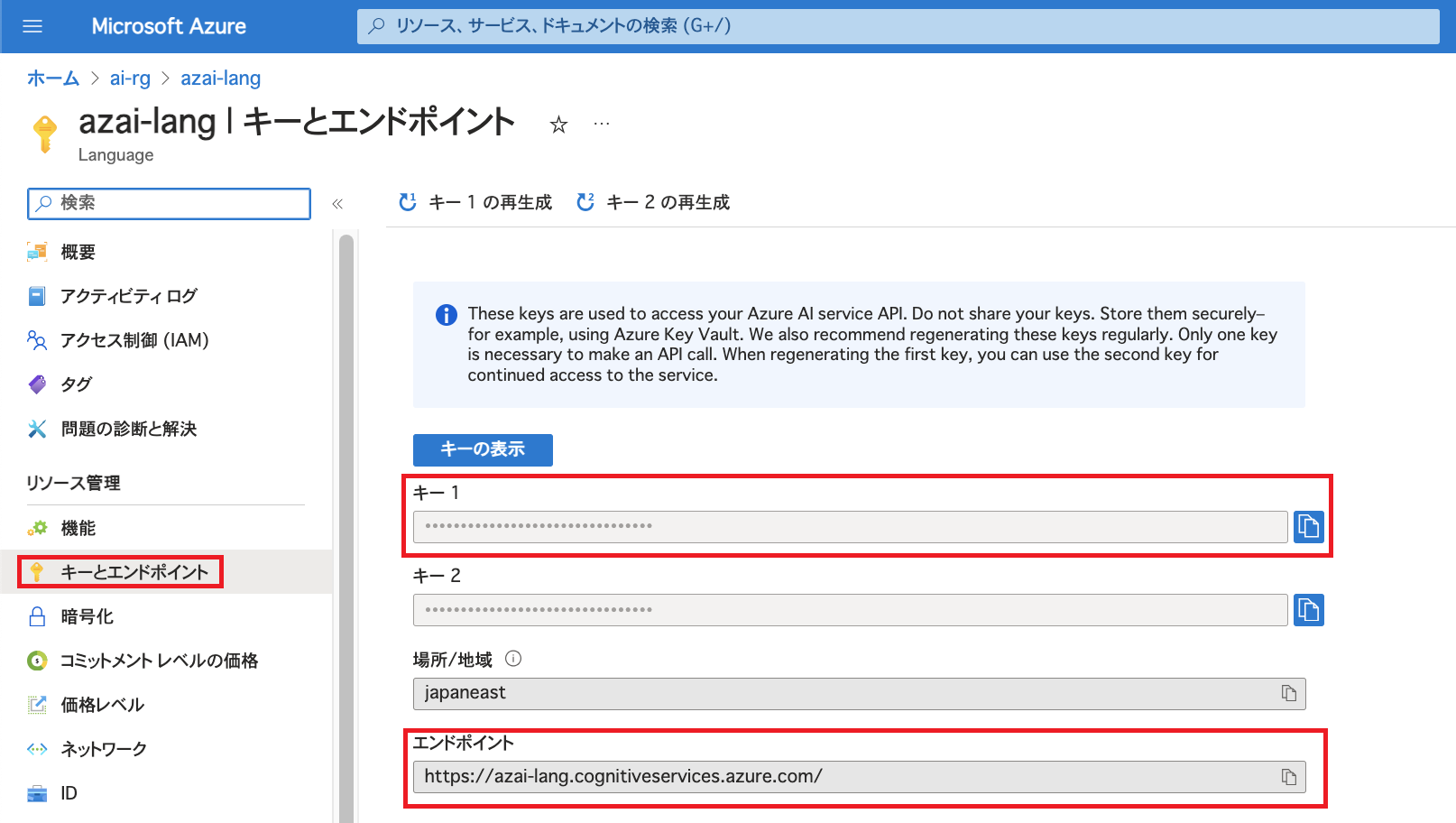1456x823 pixels.
Task: Click the pricing tier edit icon
Action: click(x=37, y=705)
